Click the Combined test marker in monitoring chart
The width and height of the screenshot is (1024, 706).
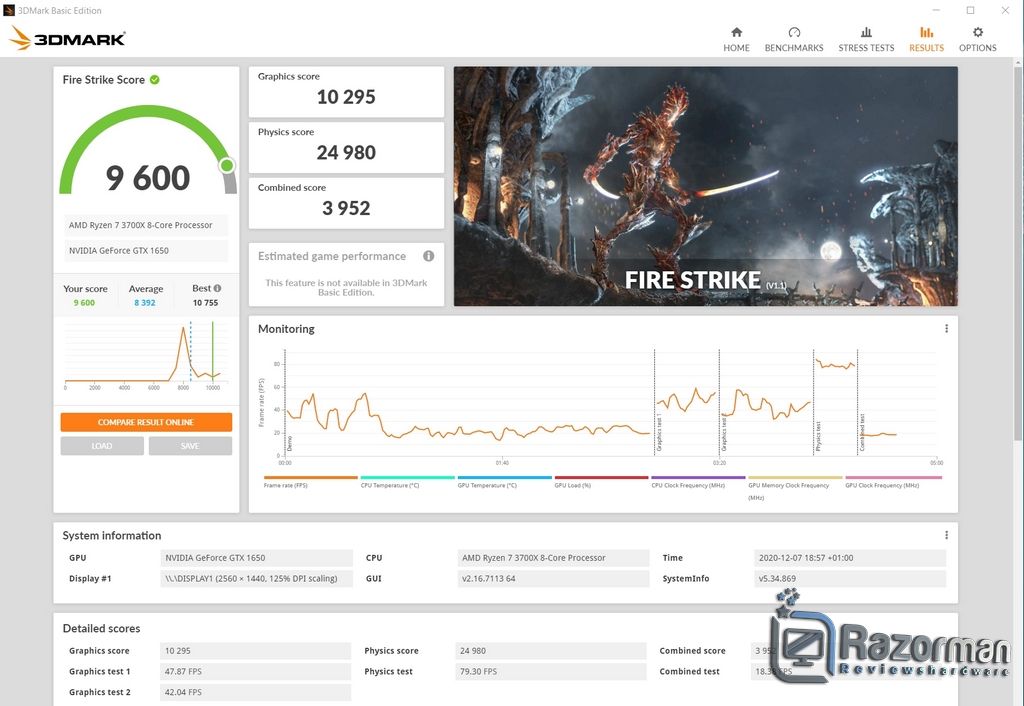click(x=862, y=432)
